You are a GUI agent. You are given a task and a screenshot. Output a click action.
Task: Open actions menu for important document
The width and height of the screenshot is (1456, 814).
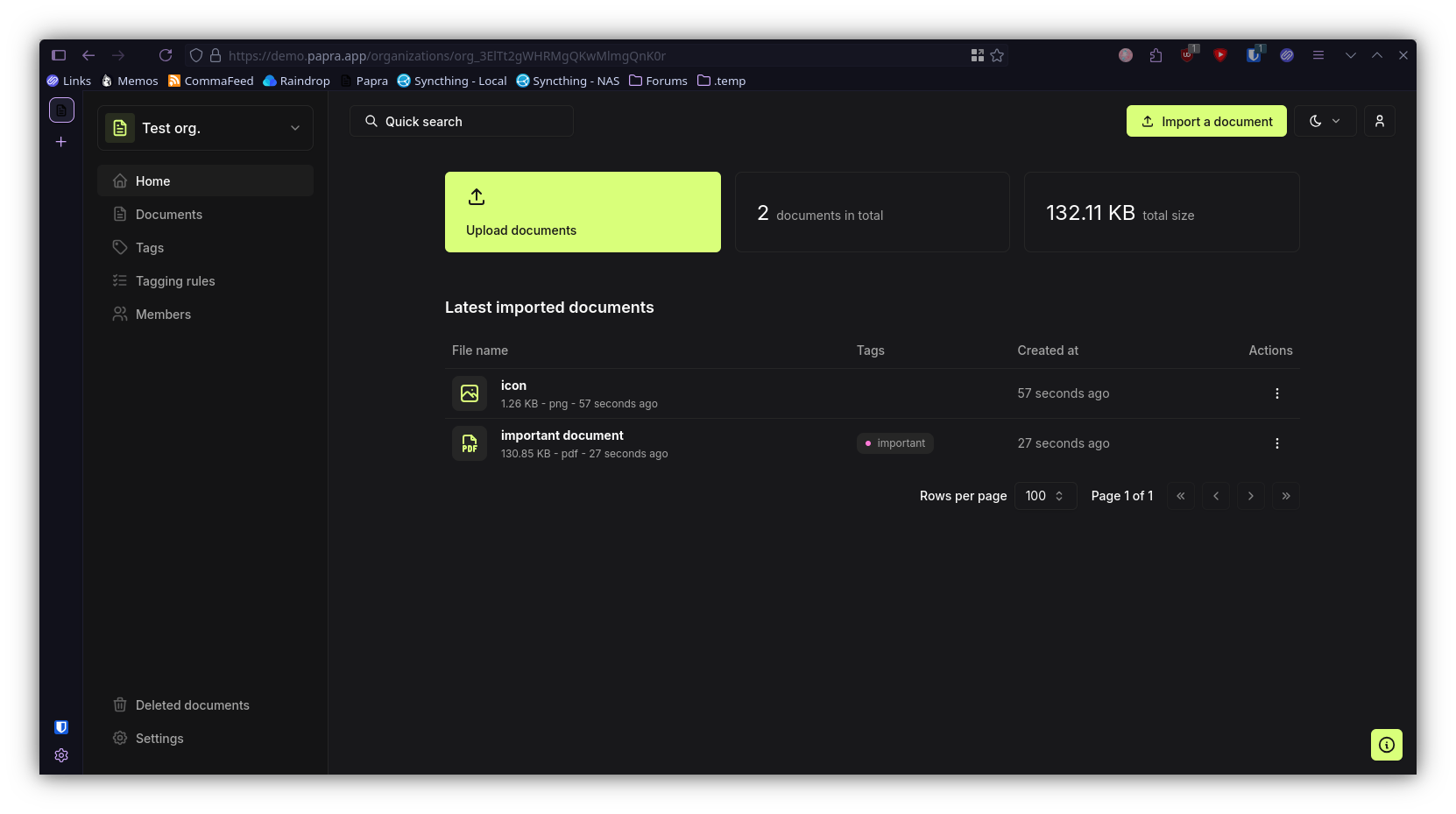point(1276,443)
